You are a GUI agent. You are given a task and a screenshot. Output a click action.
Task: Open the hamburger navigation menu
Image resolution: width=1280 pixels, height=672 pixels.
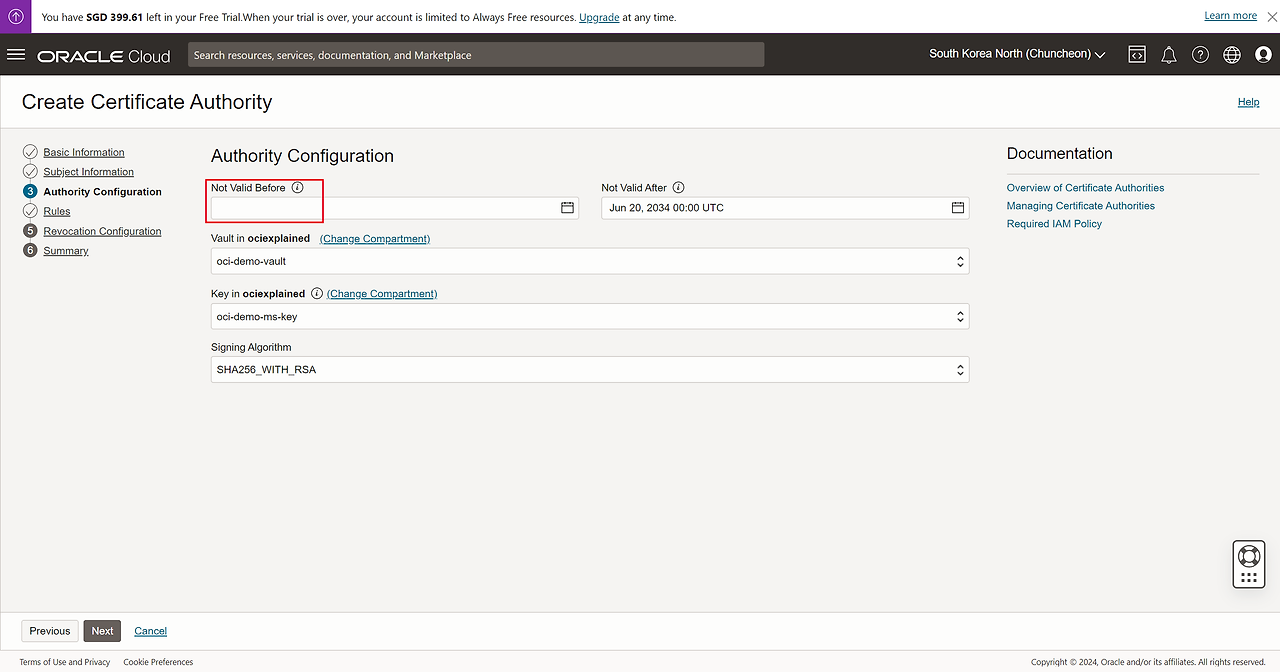point(16,55)
